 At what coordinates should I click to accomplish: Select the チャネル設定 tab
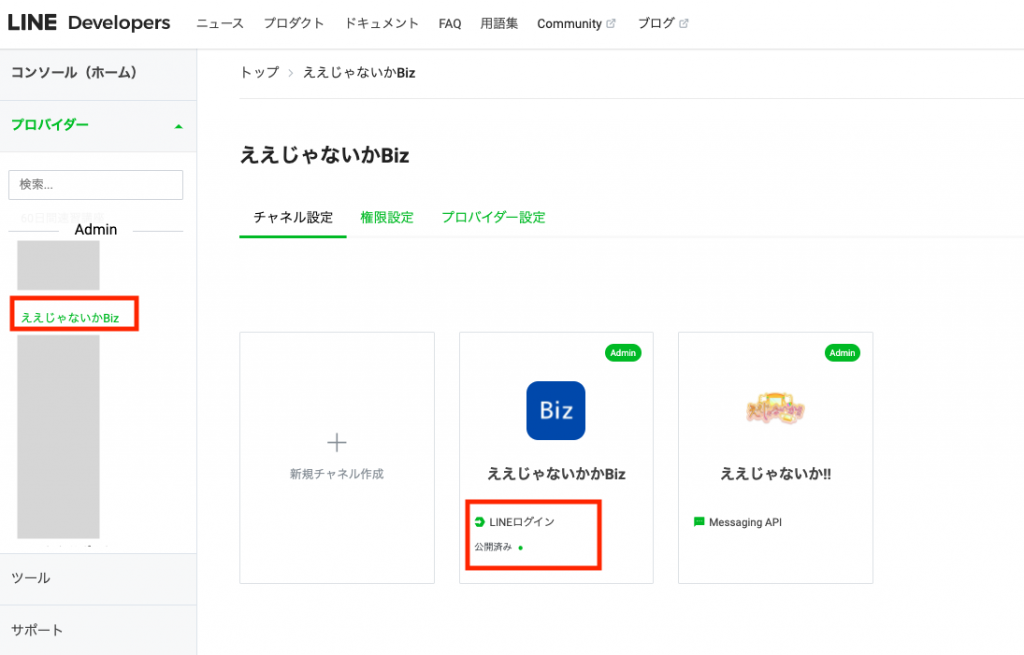(x=293, y=217)
